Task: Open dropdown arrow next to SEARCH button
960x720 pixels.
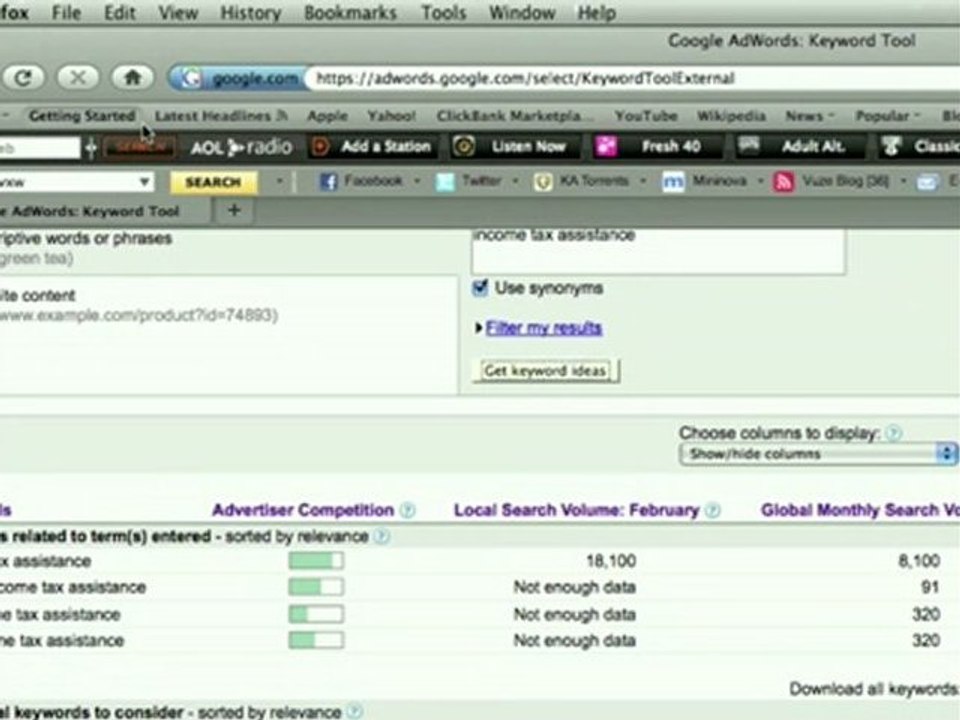Action: [279, 181]
